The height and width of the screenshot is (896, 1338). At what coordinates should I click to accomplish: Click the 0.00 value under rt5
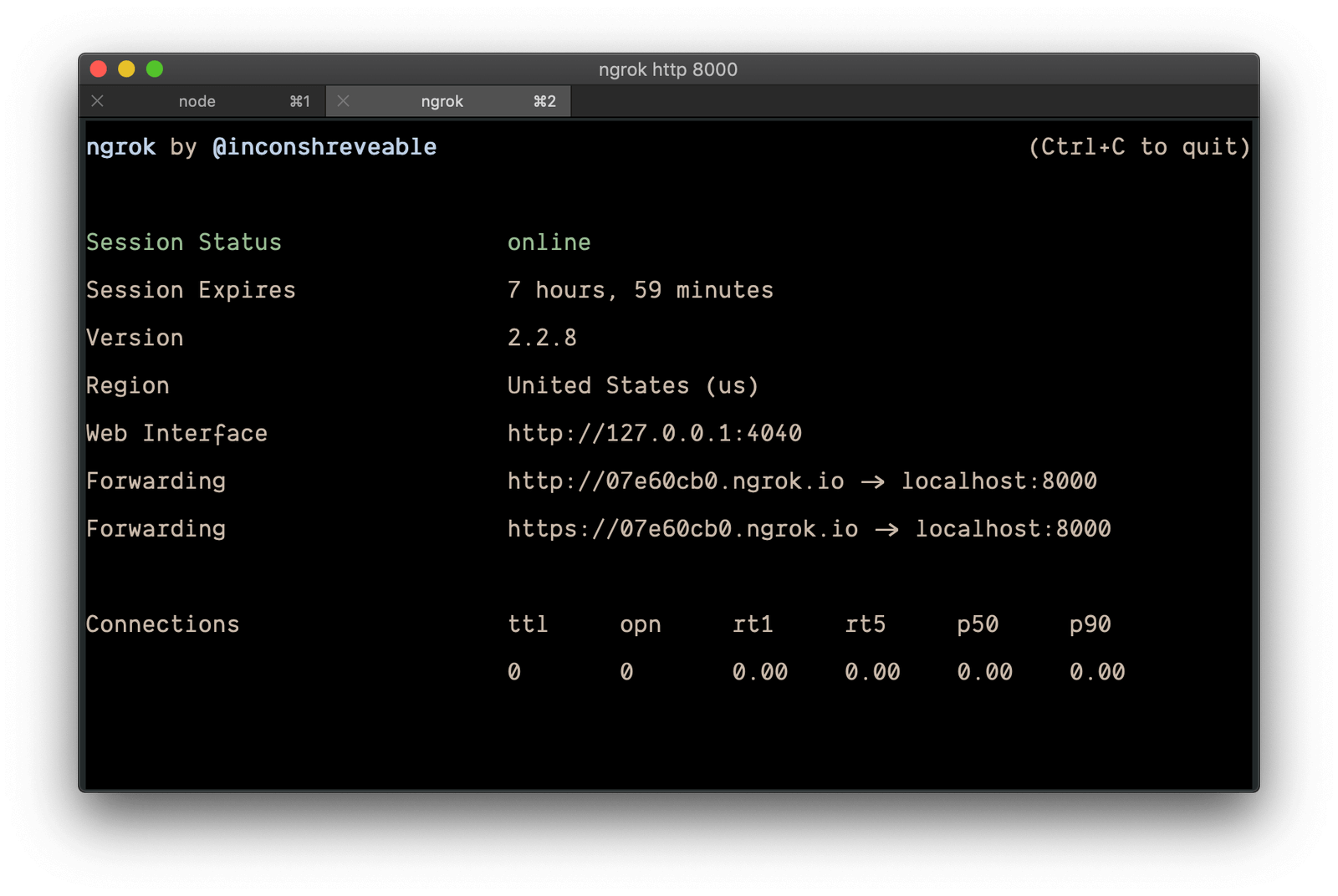pyautogui.click(x=872, y=672)
